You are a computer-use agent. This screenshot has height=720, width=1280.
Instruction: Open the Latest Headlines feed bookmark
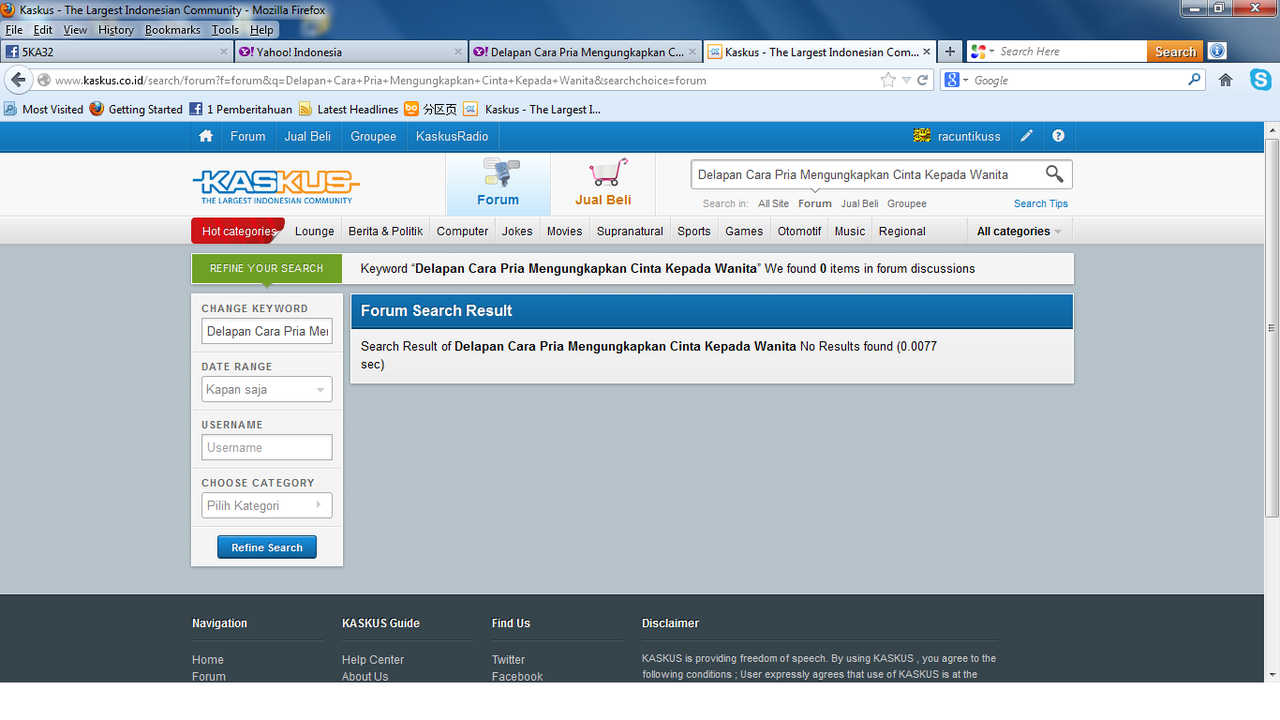pos(348,109)
